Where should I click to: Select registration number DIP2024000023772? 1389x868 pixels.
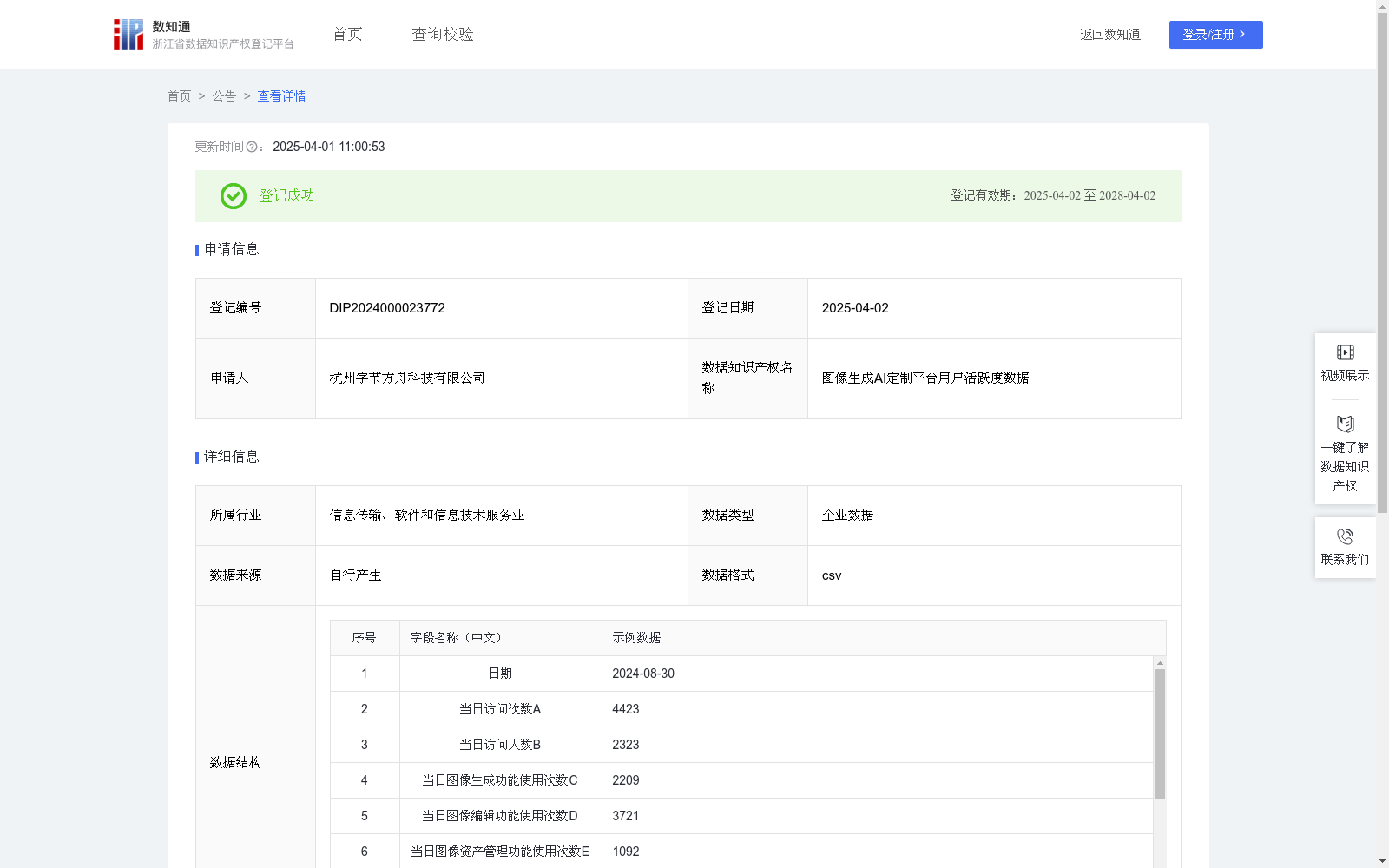387,308
